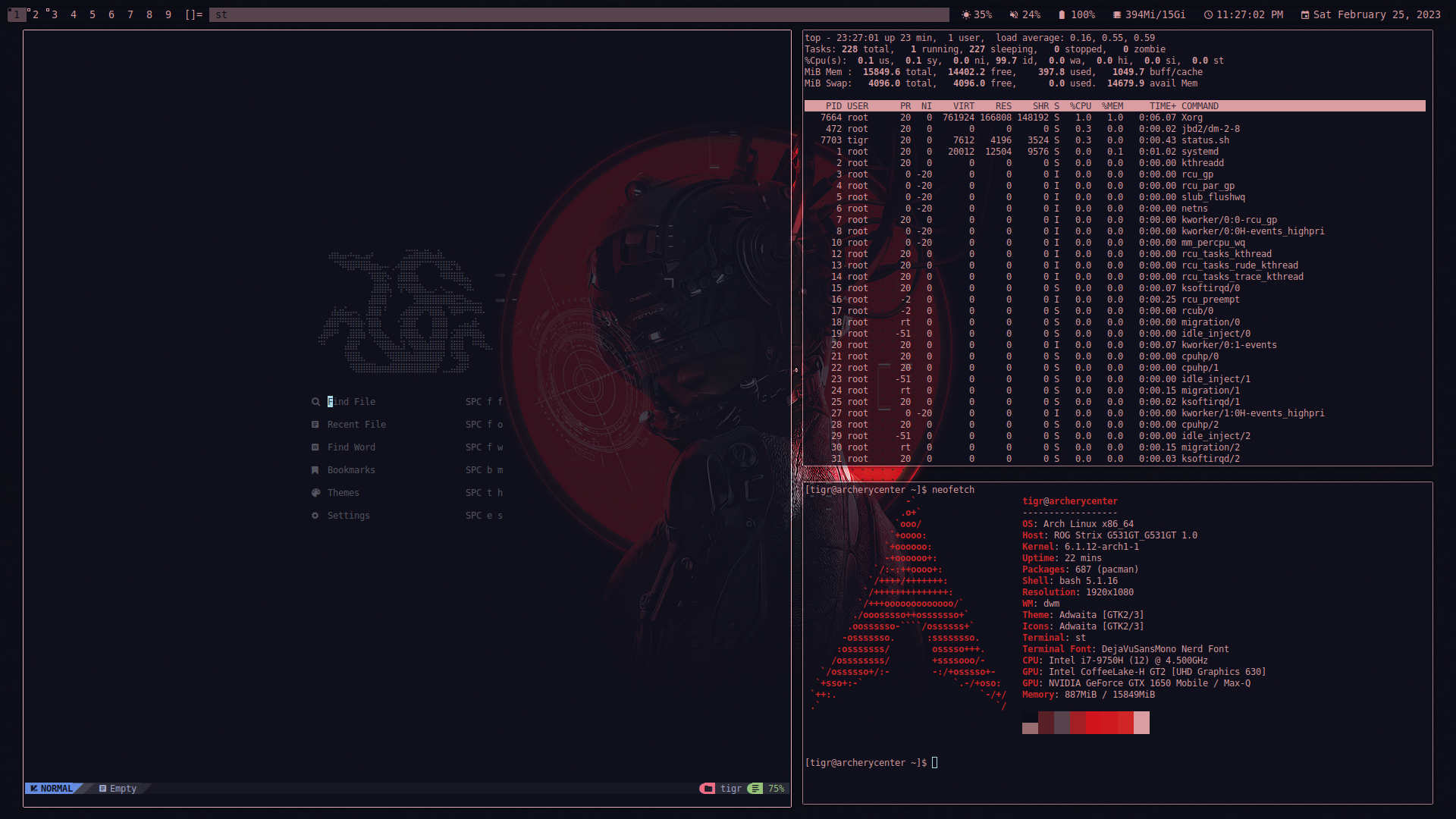Click the memory chip icon beside 394Mi/15Gi
This screenshot has width=1456, height=819.
pos(1117,14)
